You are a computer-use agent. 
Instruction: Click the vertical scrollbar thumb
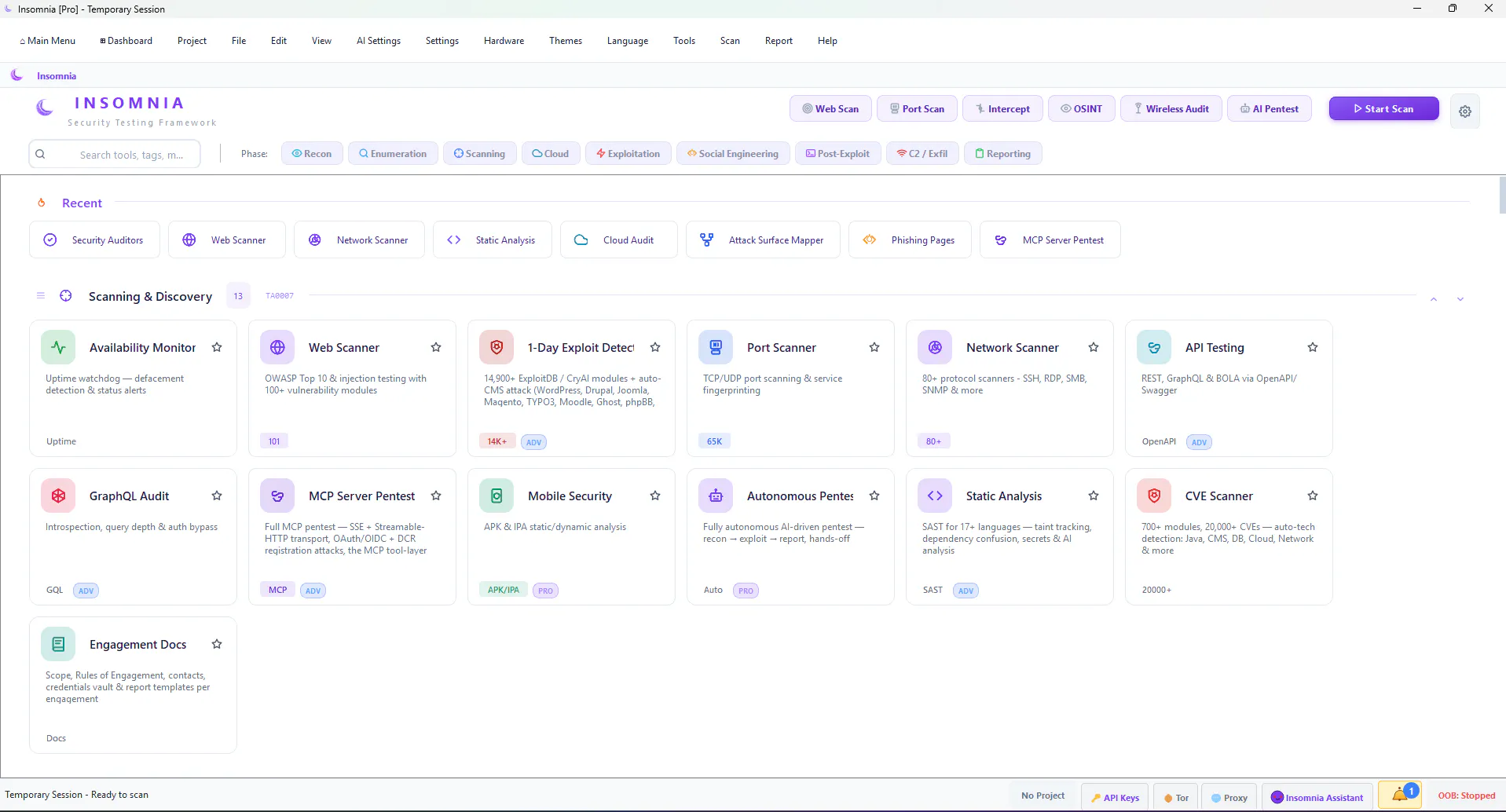pyautogui.click(x=1502, y=195)
